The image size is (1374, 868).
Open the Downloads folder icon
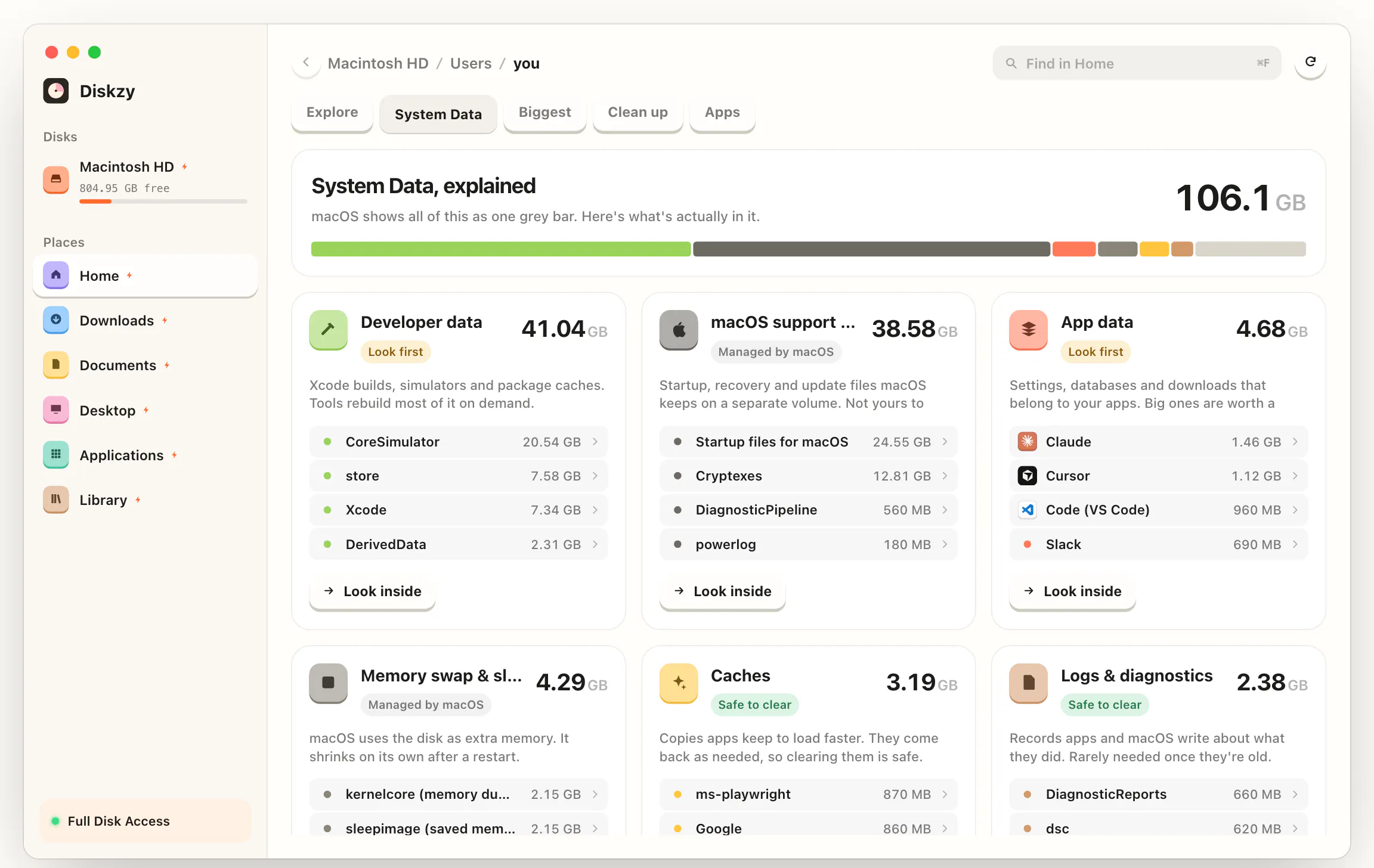56,320
